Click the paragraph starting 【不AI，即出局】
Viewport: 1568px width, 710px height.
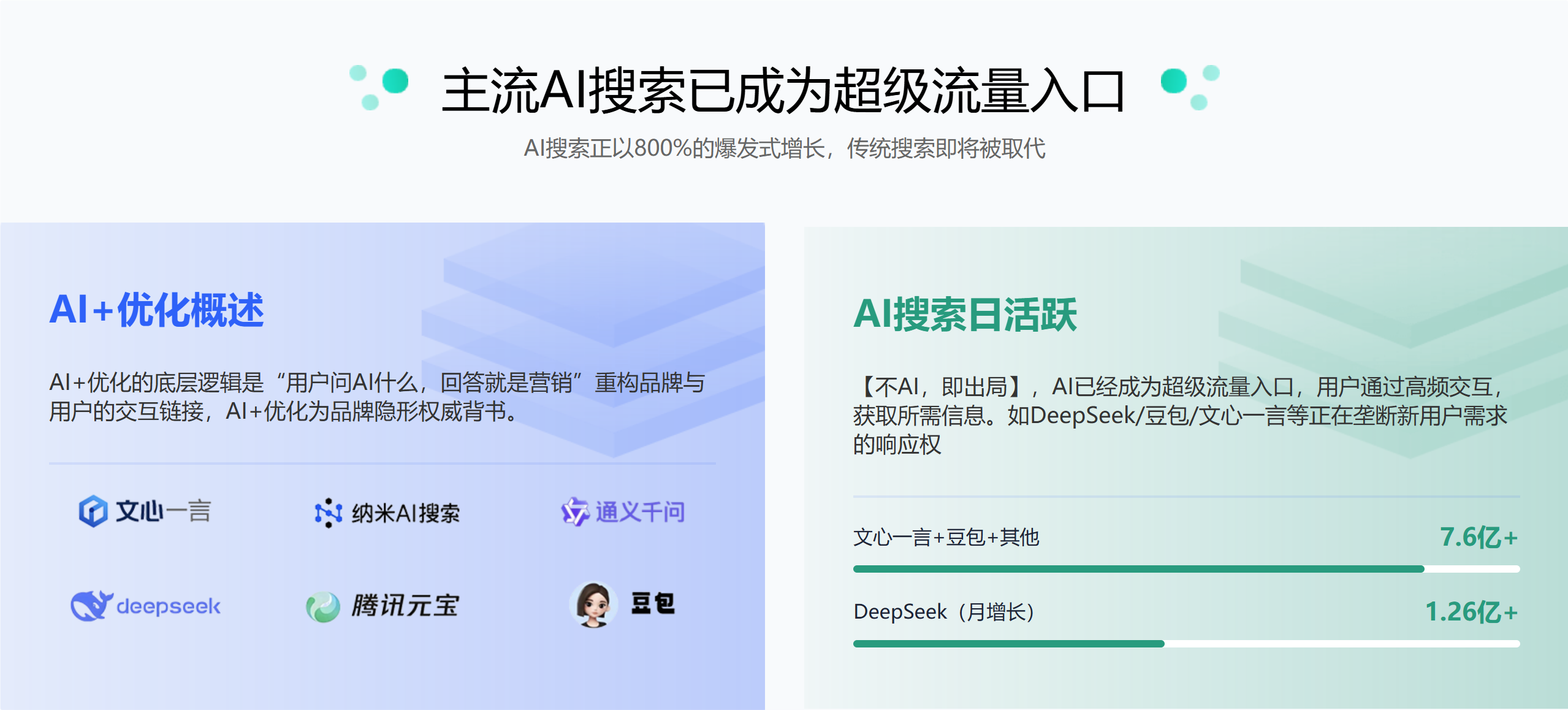pyautogui.click(x=1180, y=416)
